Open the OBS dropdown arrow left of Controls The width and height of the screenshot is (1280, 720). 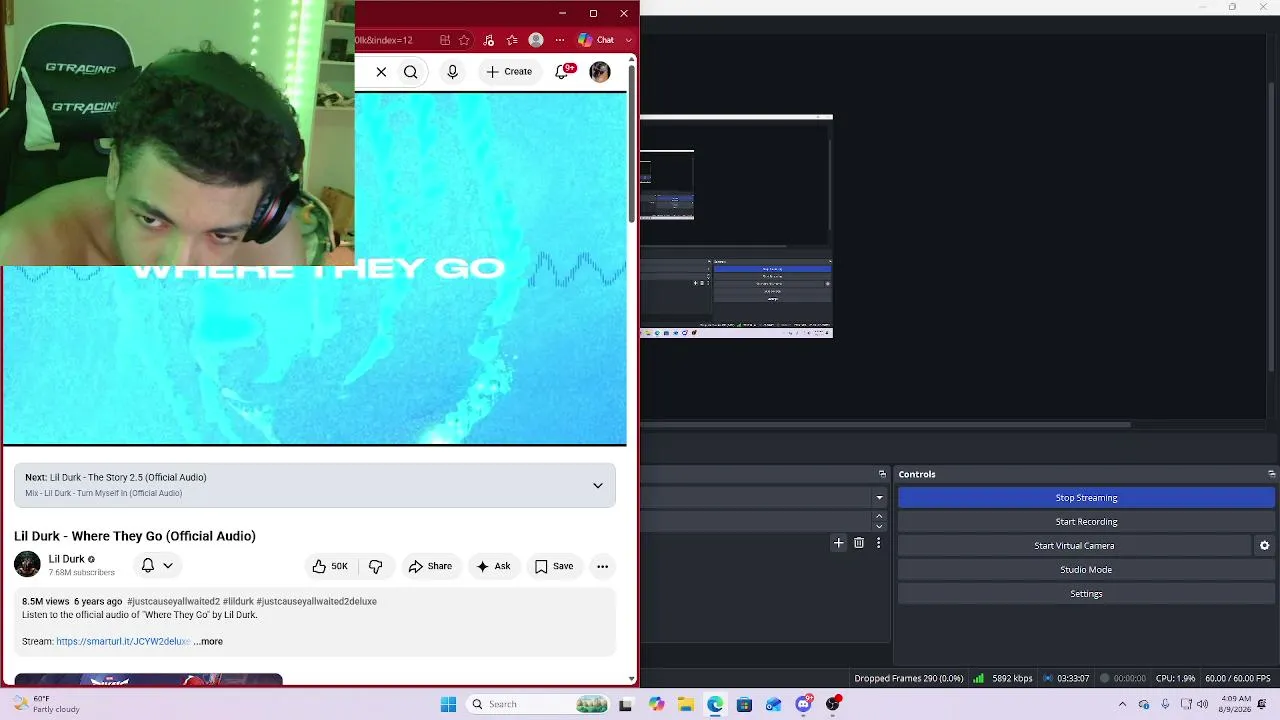[880, 497]
